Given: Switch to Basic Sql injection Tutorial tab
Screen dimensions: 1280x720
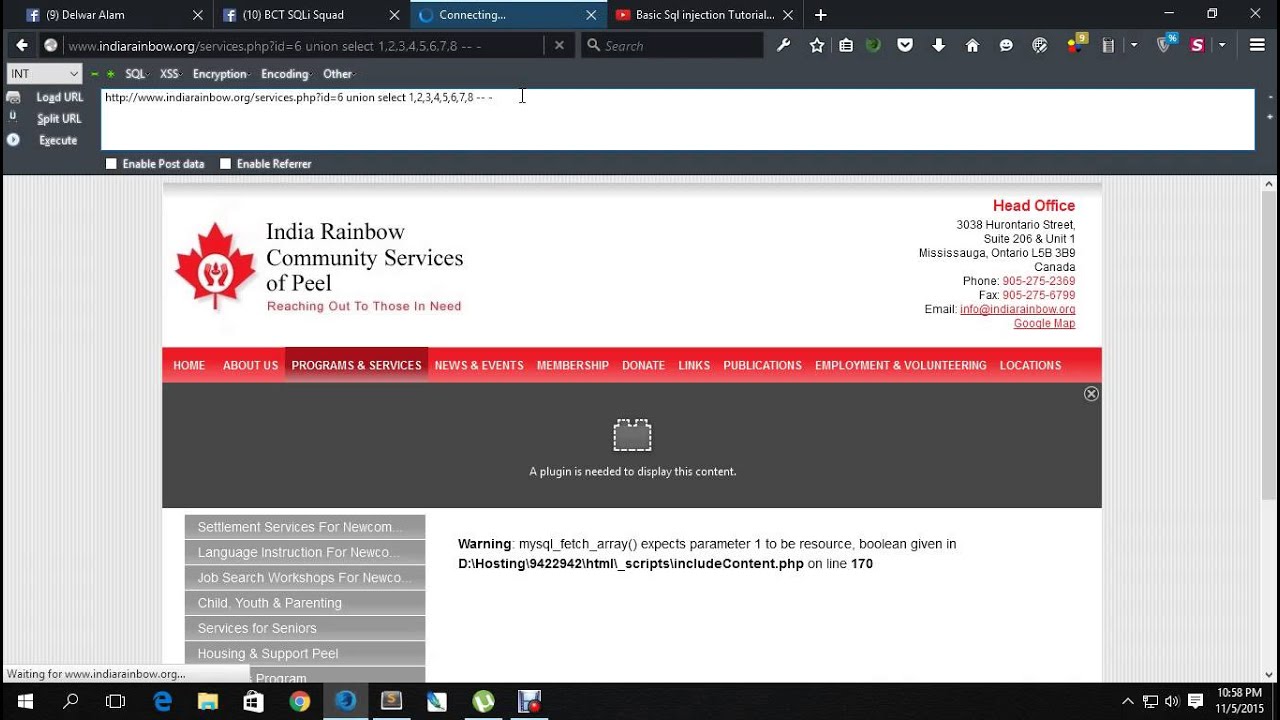Looking at the screenshot, I should (x=705, y=15).
